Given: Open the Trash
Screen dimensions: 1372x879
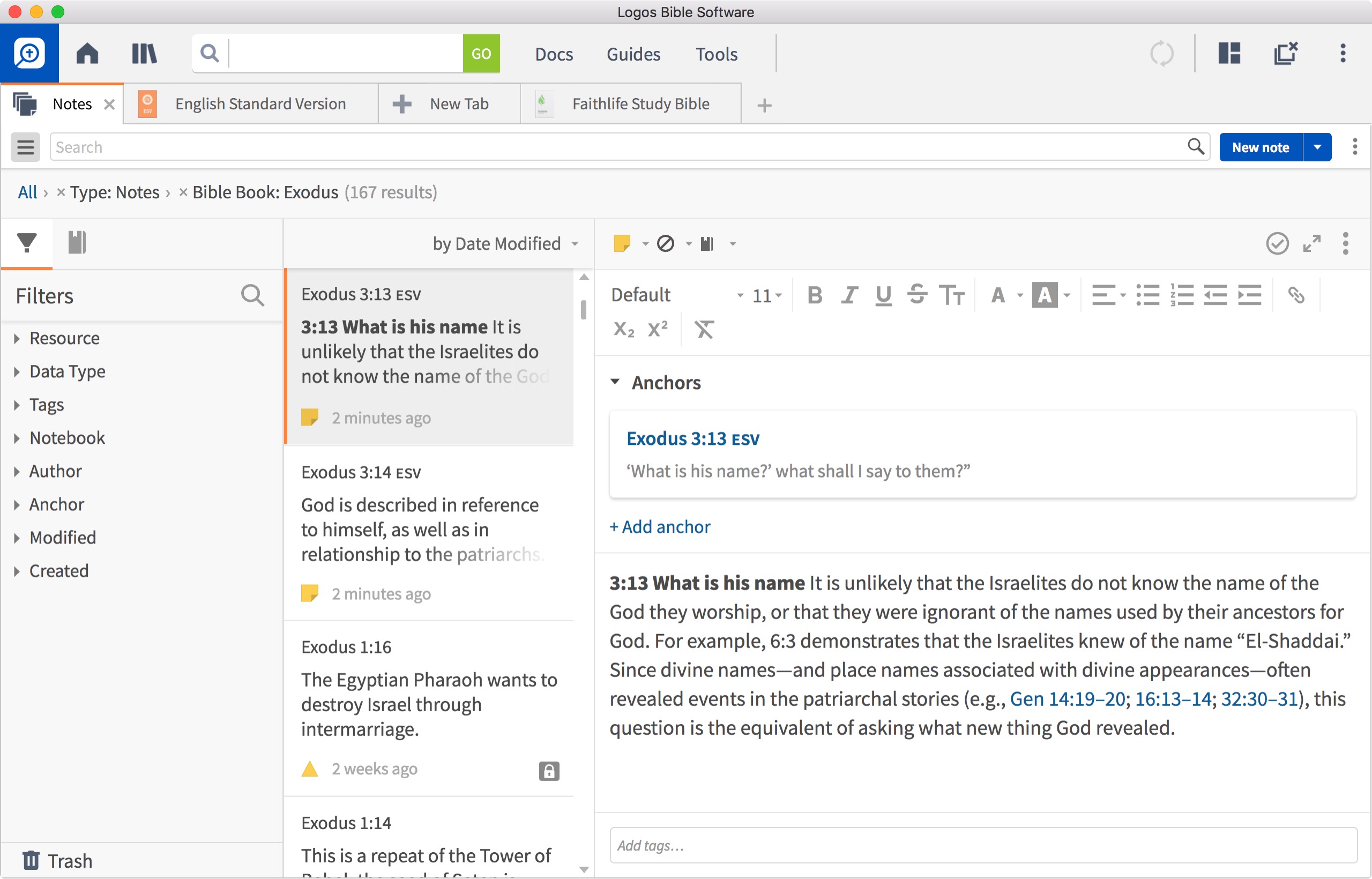Looking at the screenshot, I should (x=57, y=861).
